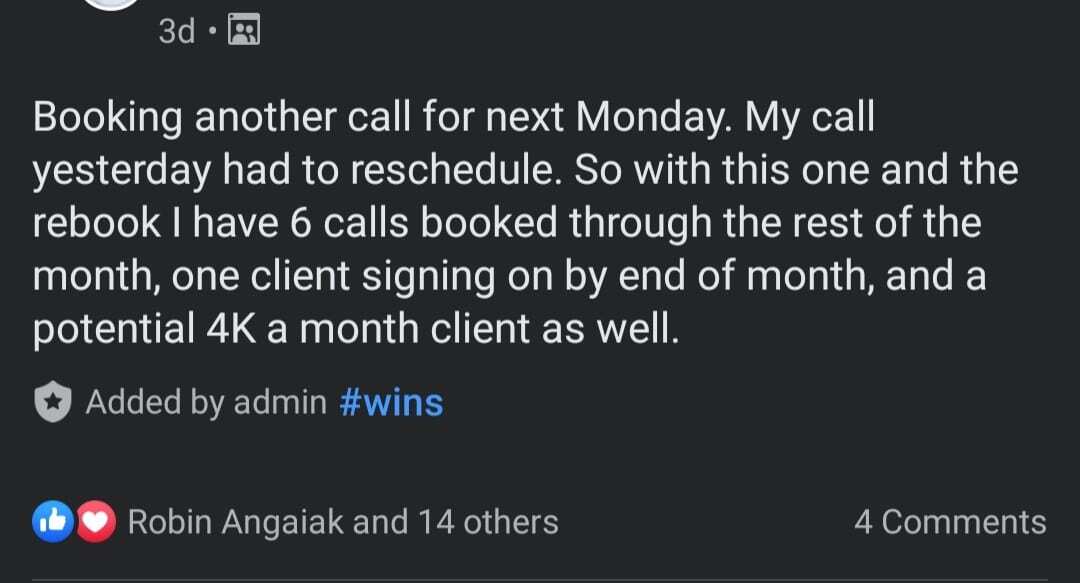Click the Added by admin label
The image size is (1080, 583).
[x=206, y=402]
